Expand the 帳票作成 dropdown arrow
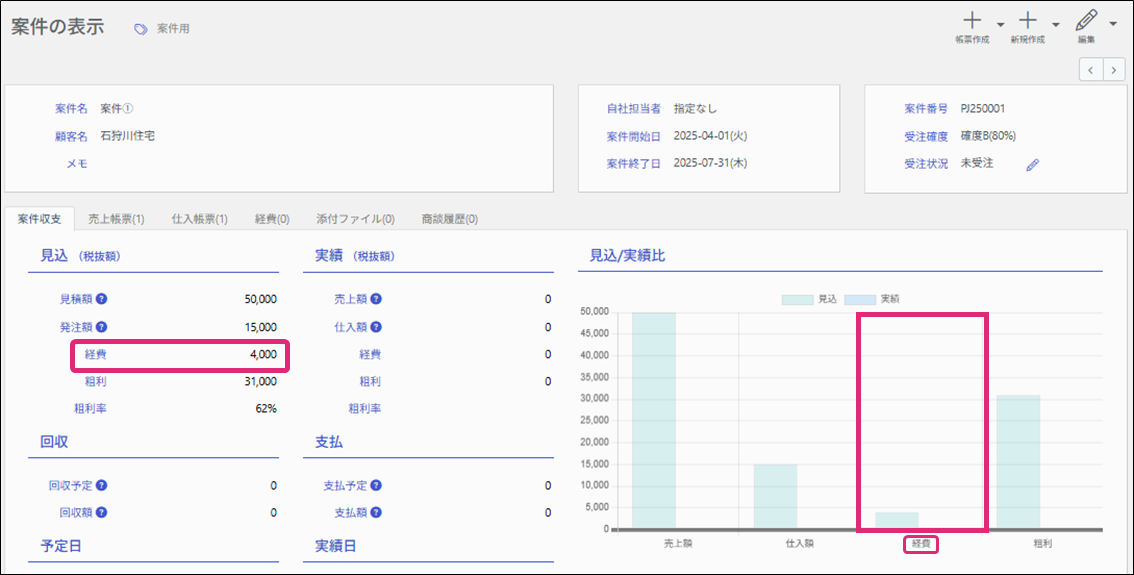 pyautogui.click(x=1000, y=24)
